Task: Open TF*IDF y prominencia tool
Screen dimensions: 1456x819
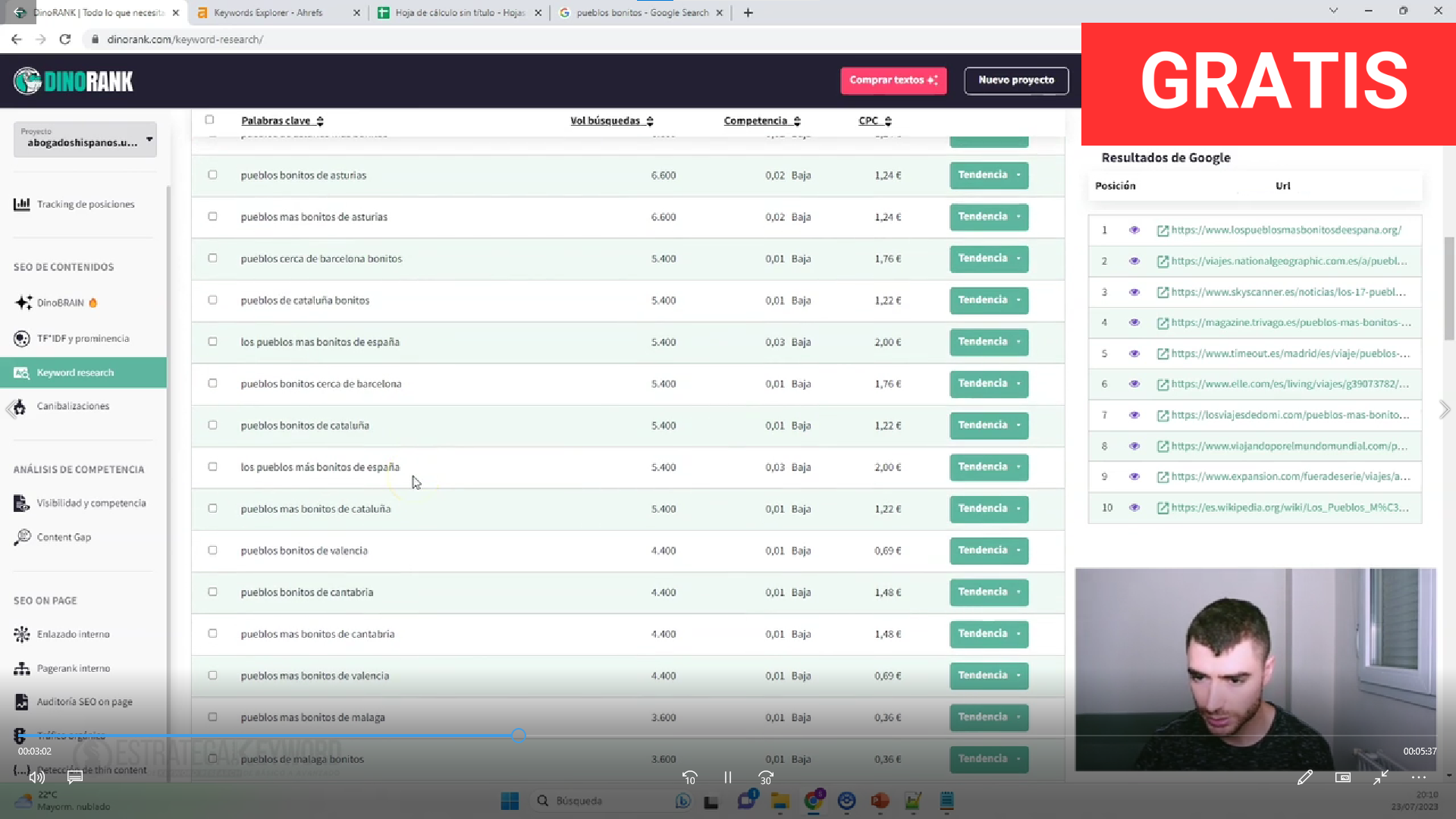Action: click(x=72, y=338)
